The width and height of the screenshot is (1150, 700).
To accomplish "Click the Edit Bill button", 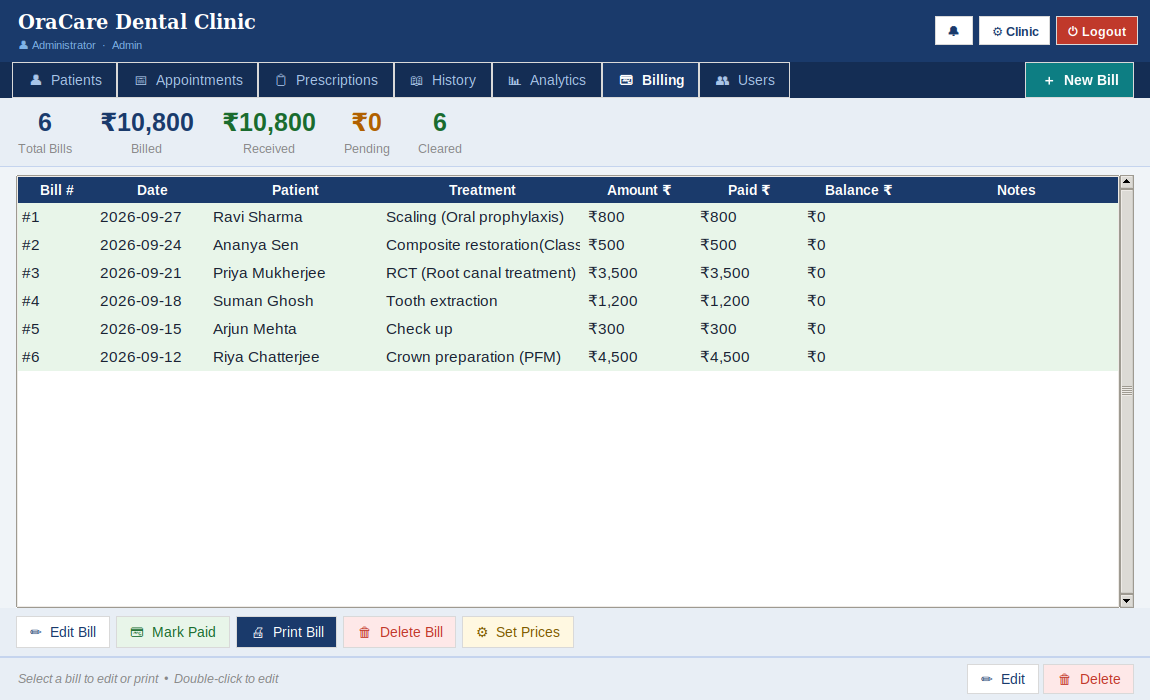I will point(63,632).
